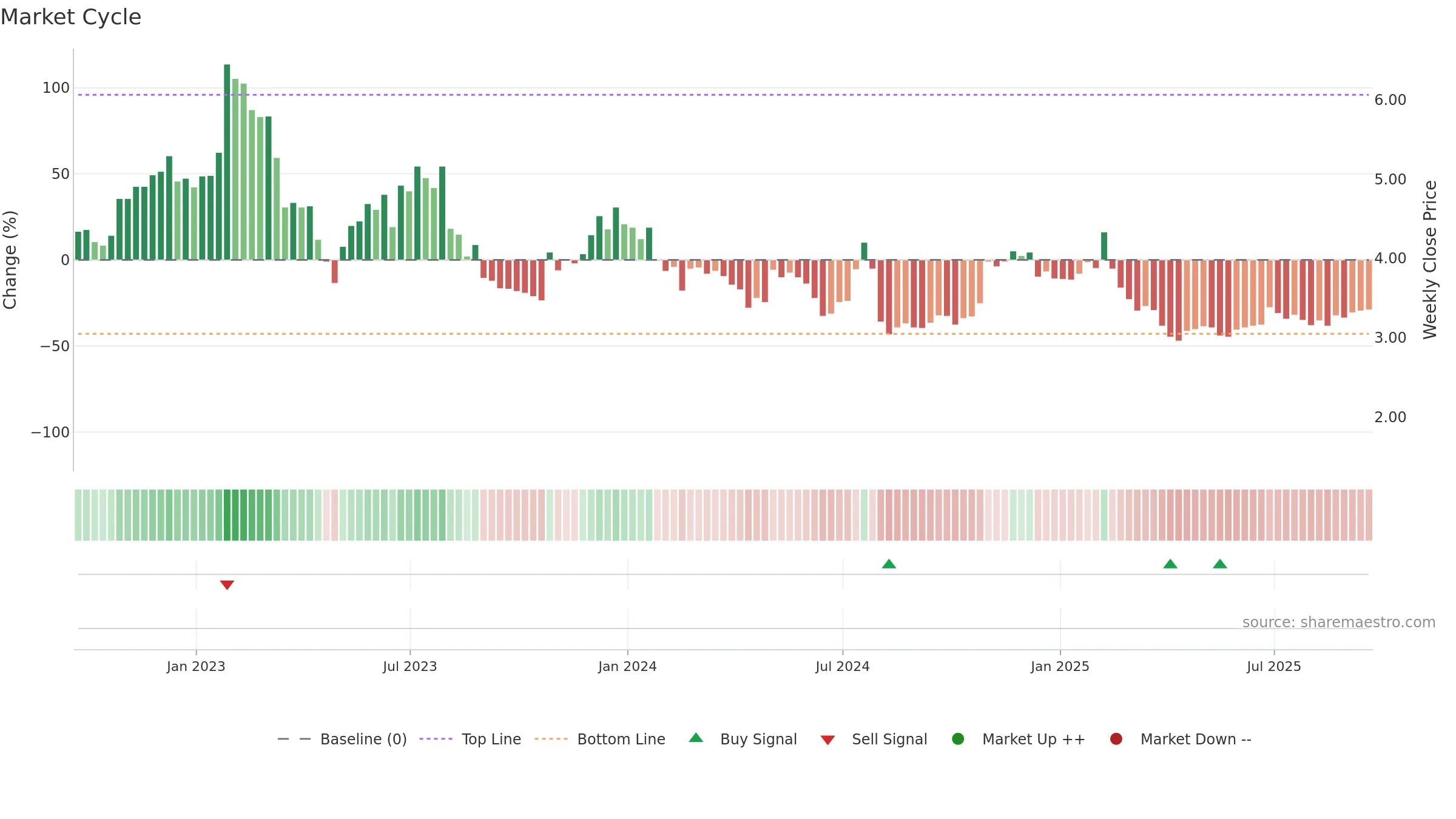This screenshot has height=819, width=1456.
Task: Click the Change (%) axis title
Action: [10, 260]
